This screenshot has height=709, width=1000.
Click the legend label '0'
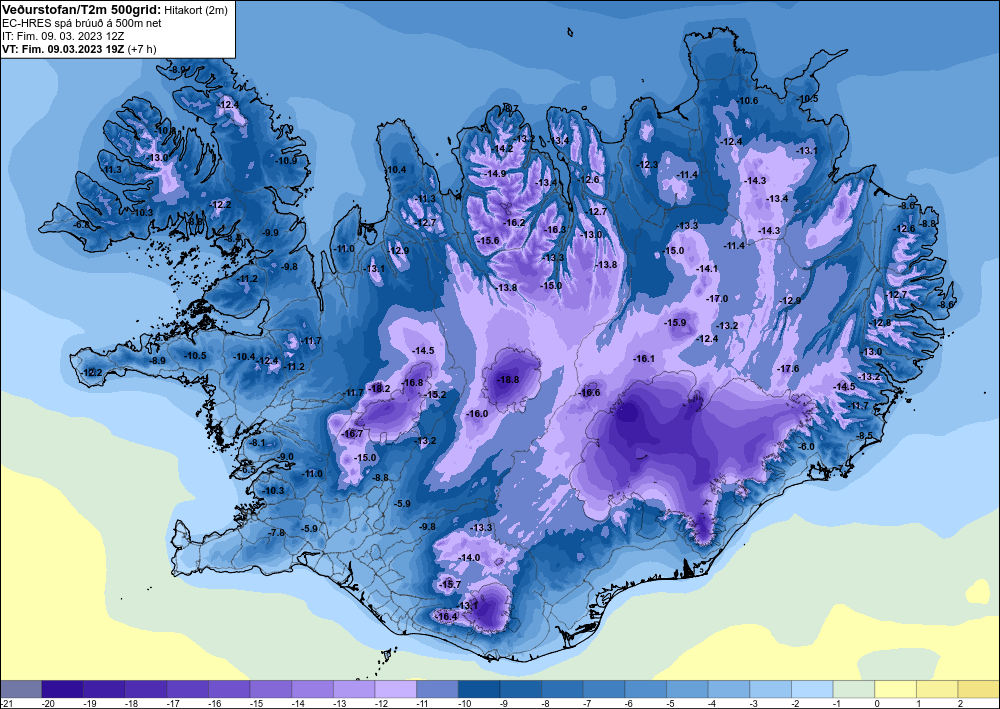[x=876, y=703]
